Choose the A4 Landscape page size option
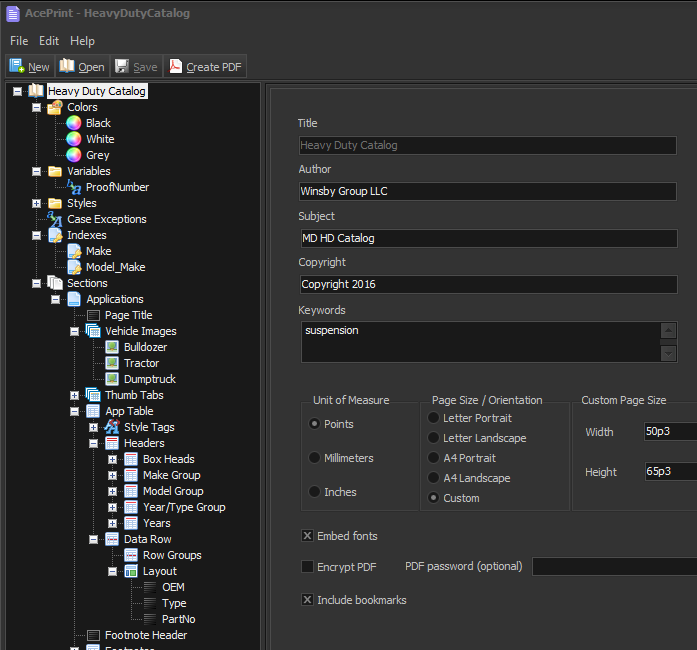 433,478
